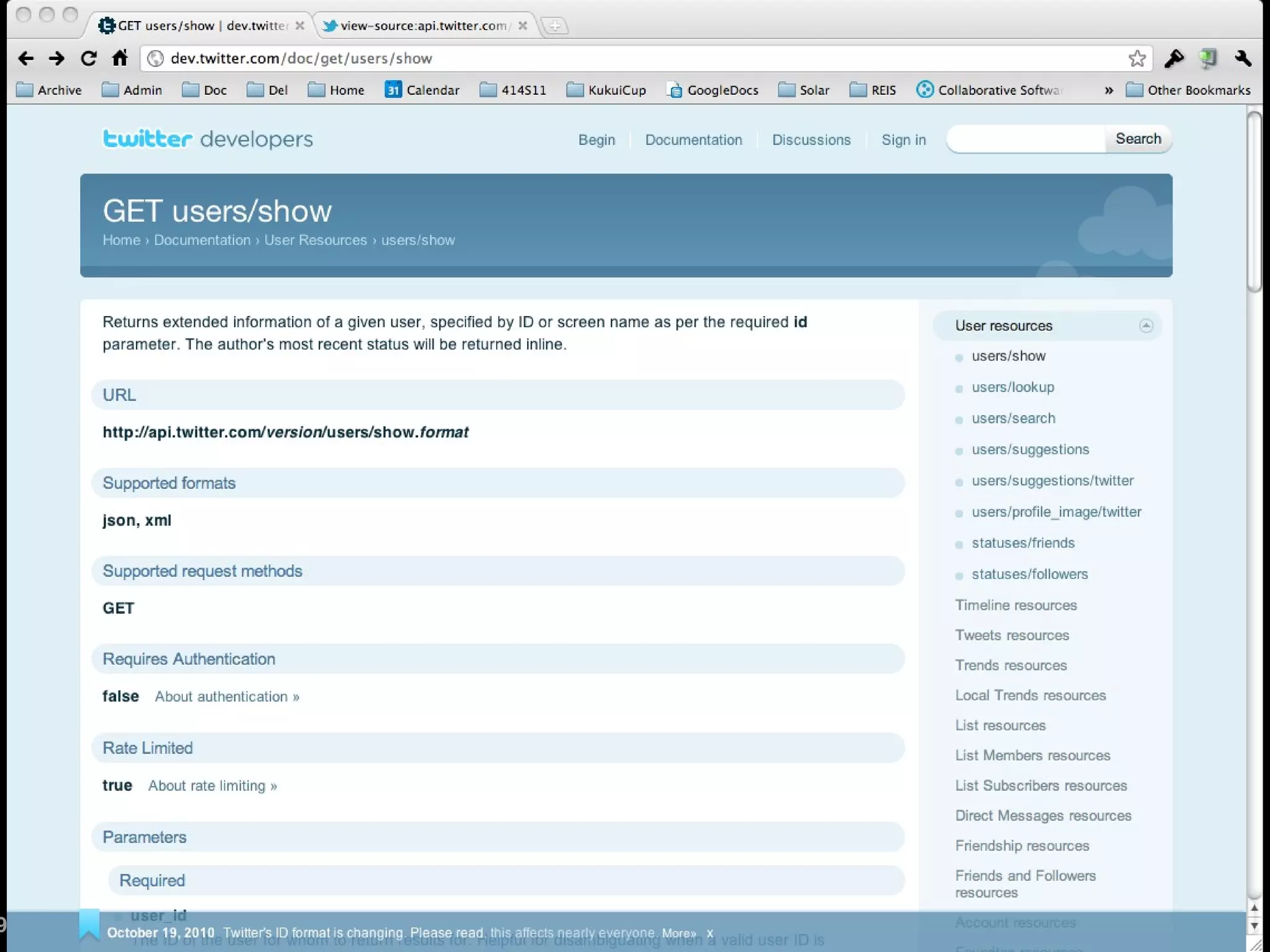
Task: Switch to the view-source:api.twitter.com tab
Action: pyautogui.click(x=423, y=25)
